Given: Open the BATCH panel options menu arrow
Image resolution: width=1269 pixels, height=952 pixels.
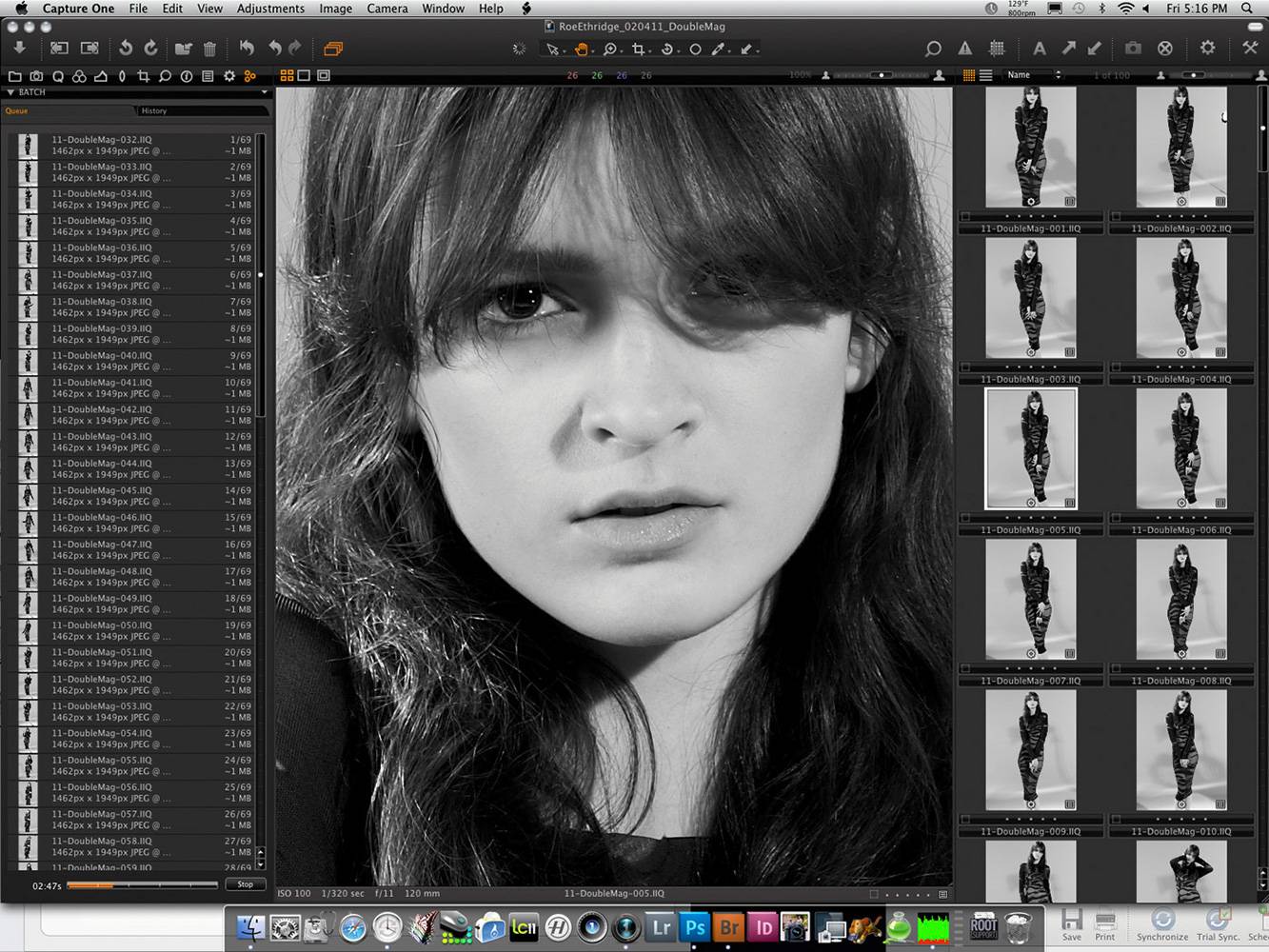Looking at the screenshot, I should 265,92.
